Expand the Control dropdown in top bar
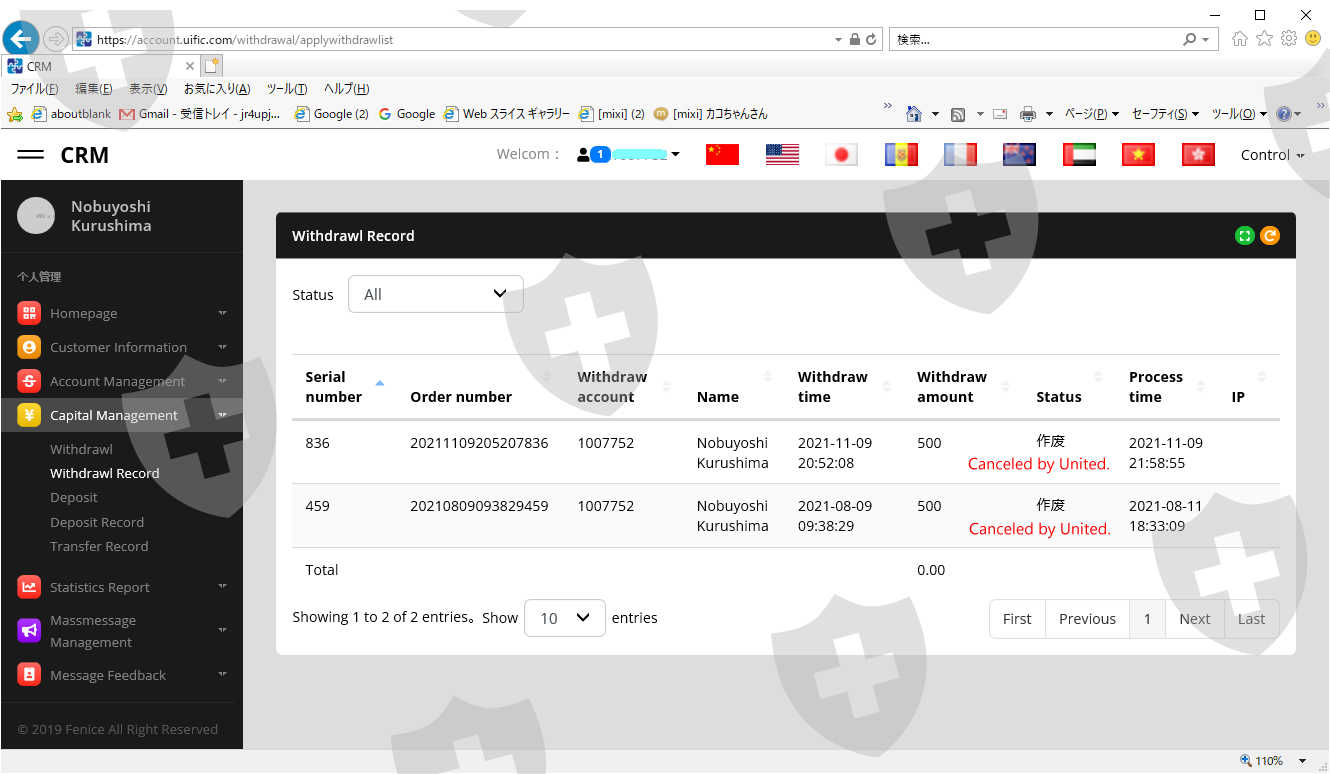Viewport: 1330px width, 774px height. coord(1271,155)
